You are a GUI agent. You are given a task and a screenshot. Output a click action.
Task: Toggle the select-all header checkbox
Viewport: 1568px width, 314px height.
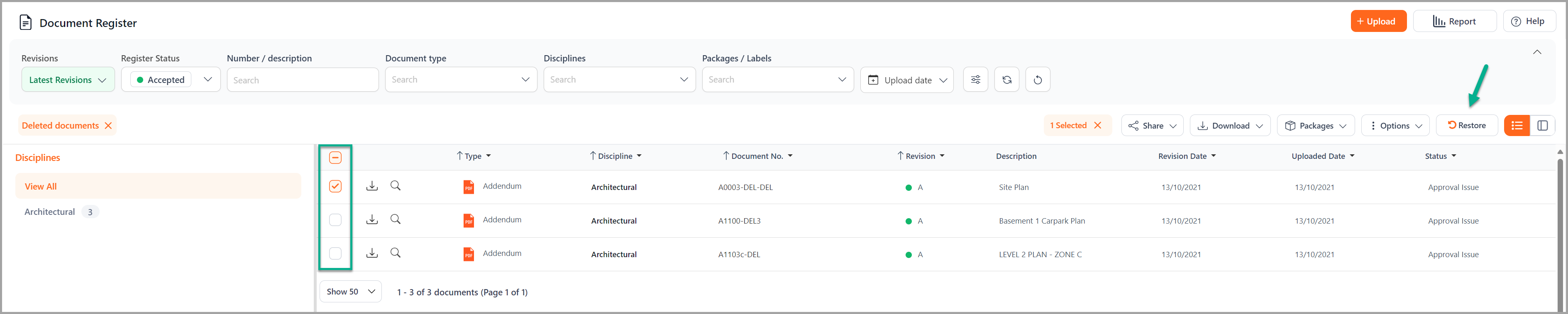[335, 158]
